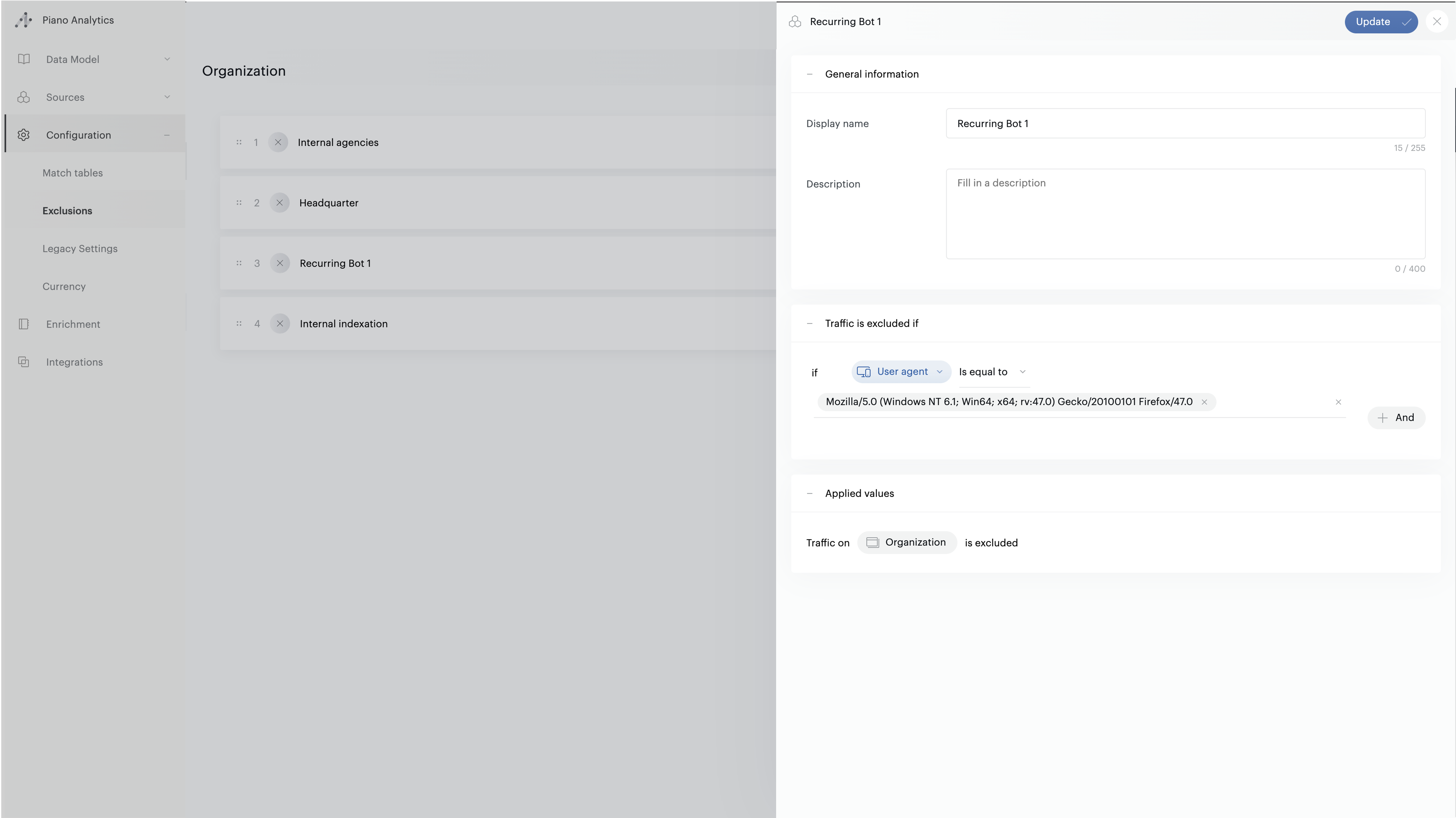This screenshot has width=1456, height=818.
Task: Click the Update button
Action: [1380, 21]
